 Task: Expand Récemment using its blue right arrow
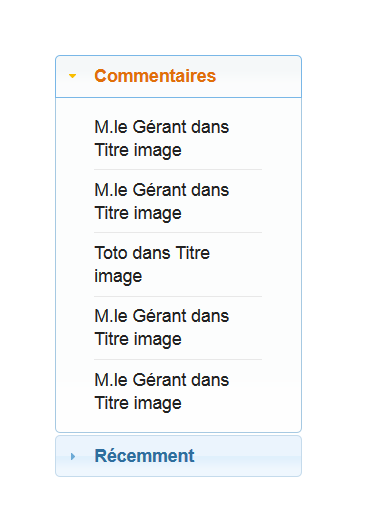(73, 457)
